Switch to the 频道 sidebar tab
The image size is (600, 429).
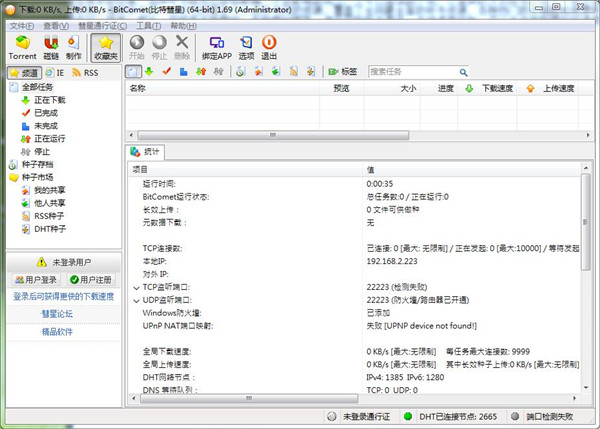(24, 73)
